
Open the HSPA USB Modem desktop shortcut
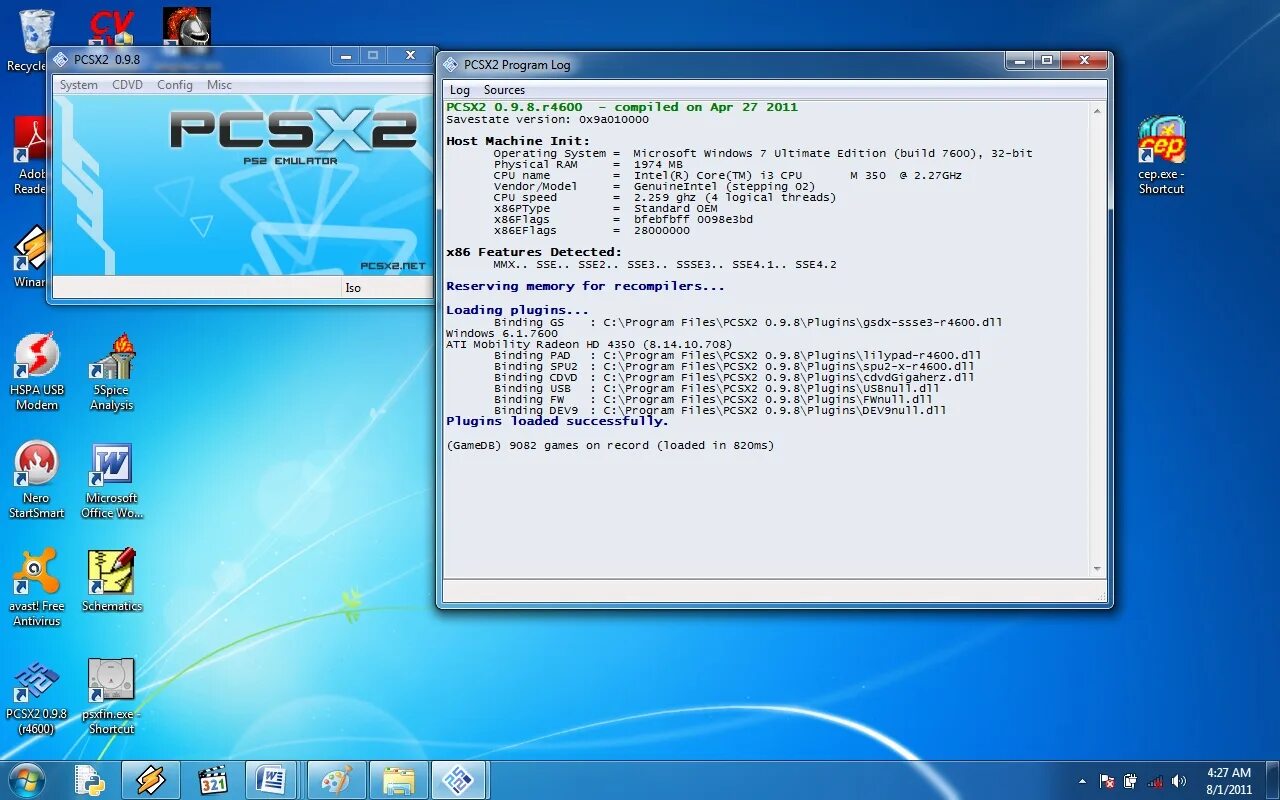37,372
